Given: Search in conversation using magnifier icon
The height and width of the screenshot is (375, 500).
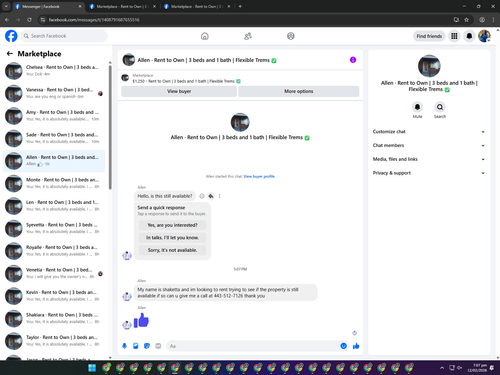Looking at the screenshot, I should pos(440,107).
